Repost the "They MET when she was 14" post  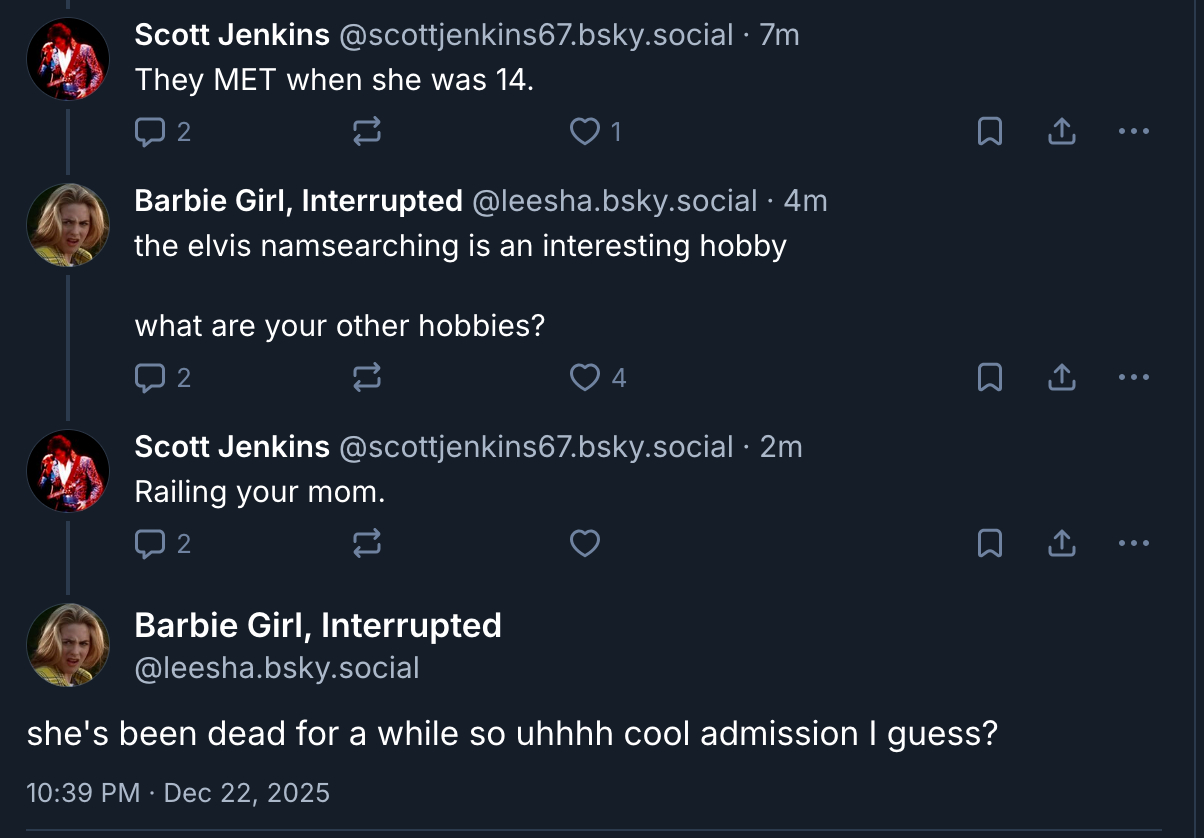click(367, 131)
